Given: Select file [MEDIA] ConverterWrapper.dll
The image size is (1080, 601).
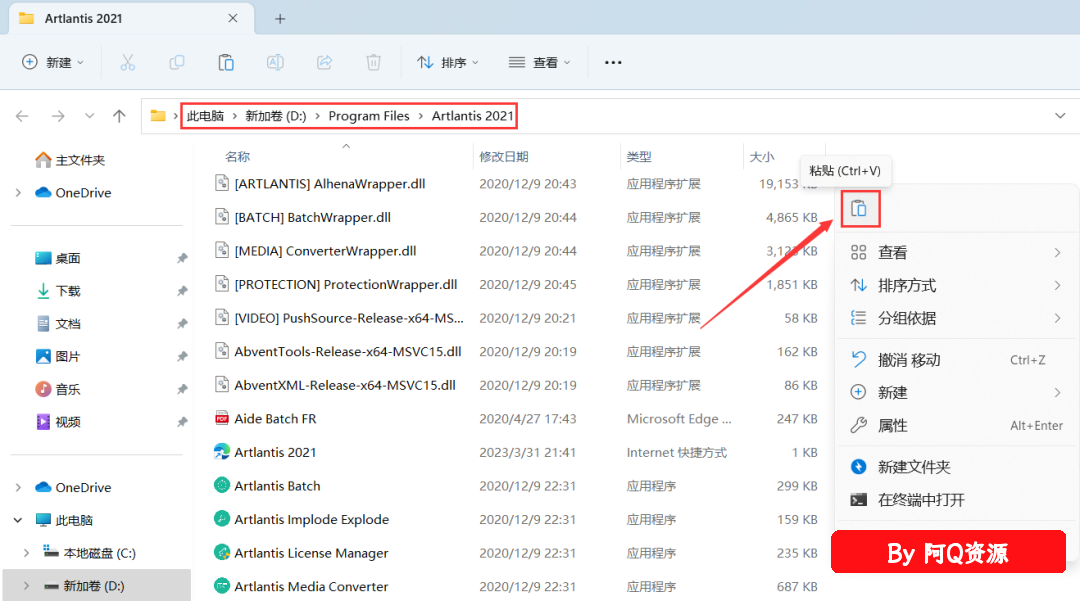Looking at the screenshot, I should click(x=325, y=251).
